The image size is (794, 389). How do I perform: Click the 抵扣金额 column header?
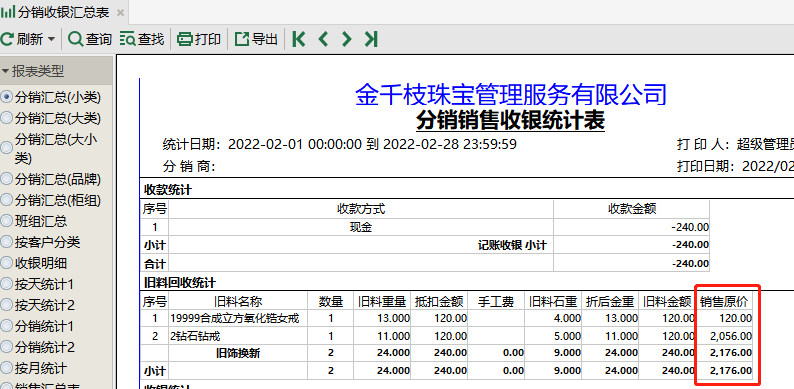pyautogui.click(x=439, y=302)
